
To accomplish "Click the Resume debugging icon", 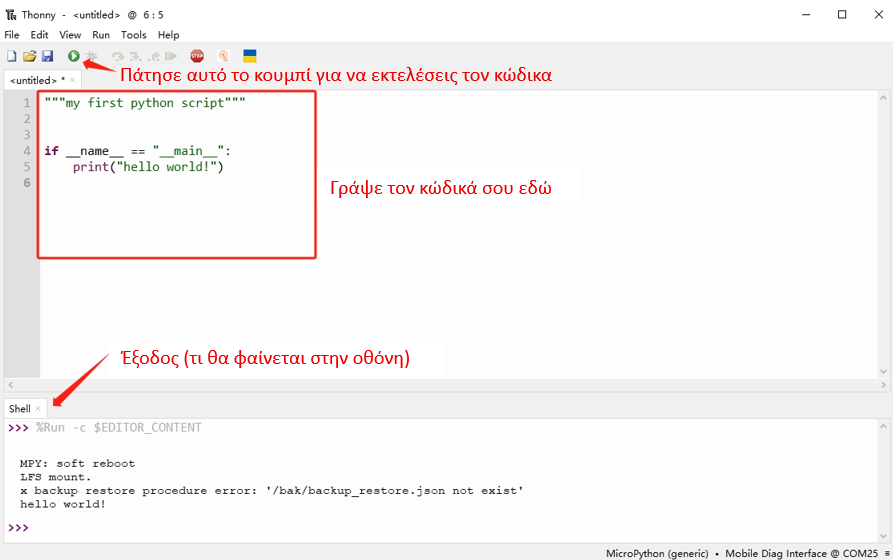I will pos(171,56).
